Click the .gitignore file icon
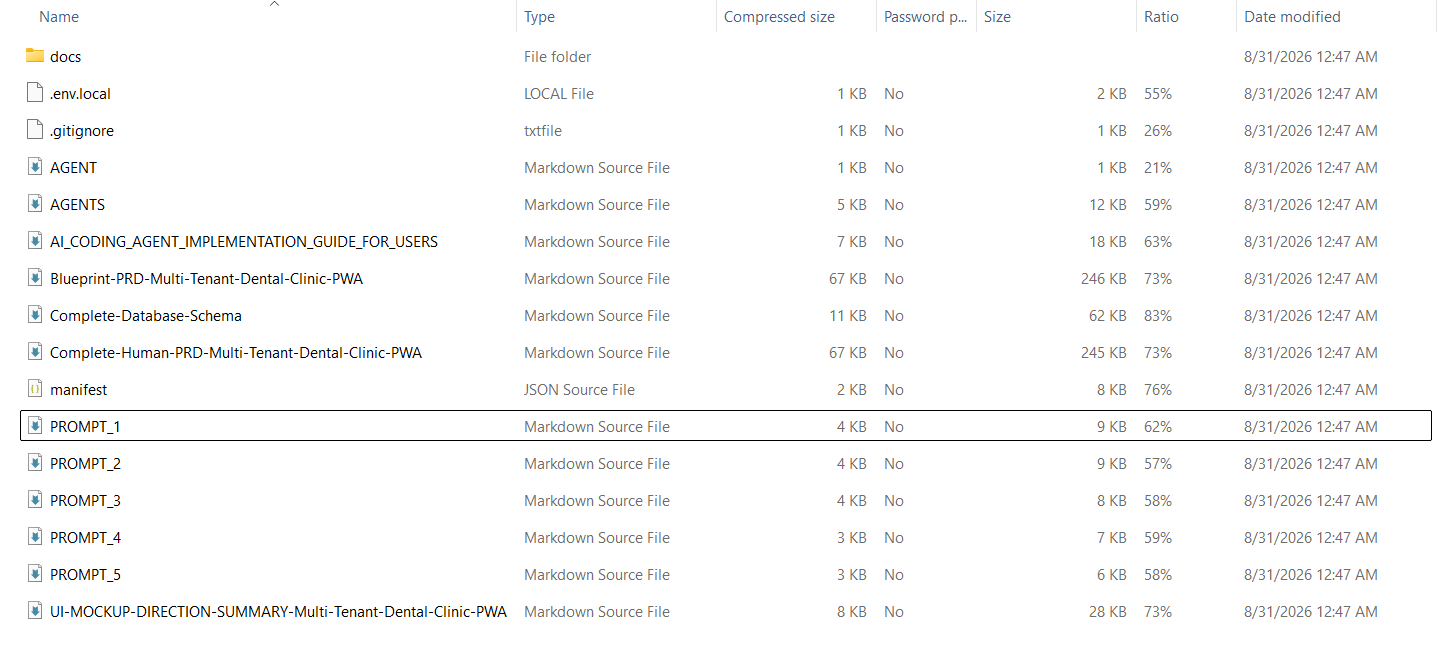 (x=35, y=130)
